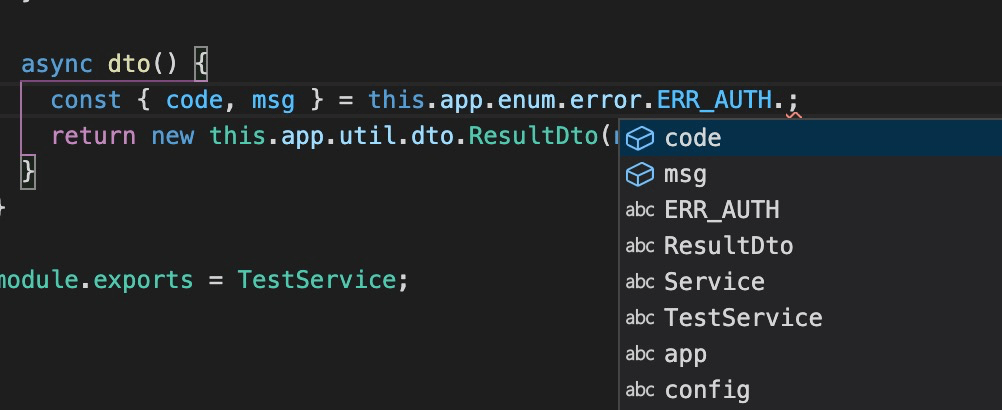This screenshot has width=1002, height=410.
Task: Click the closing brace of dto function
Action: pyautogui.click(x=27, y=172)
